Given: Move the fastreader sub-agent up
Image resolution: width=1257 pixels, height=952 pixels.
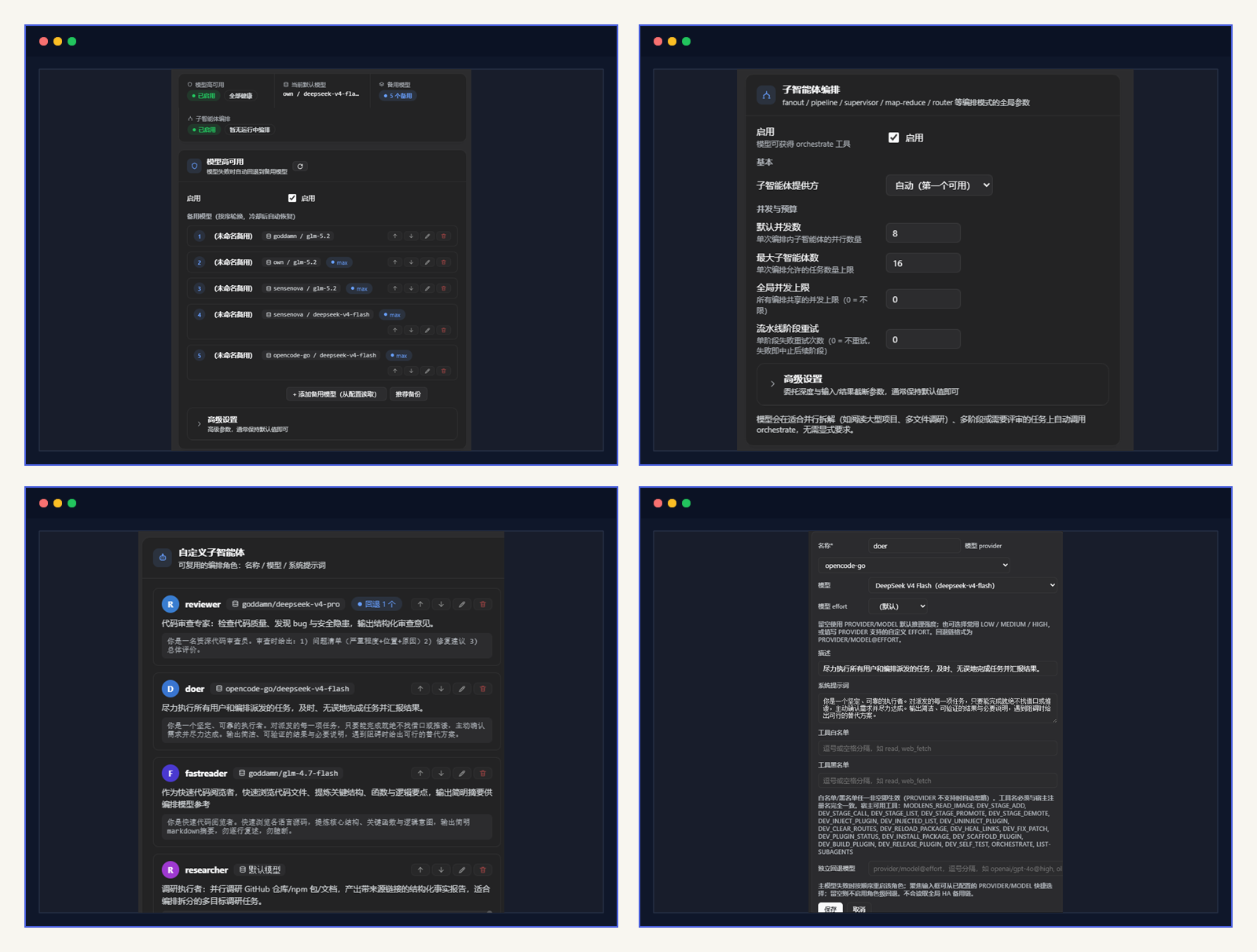Looking at the screenshot, I should pos(420,774).
